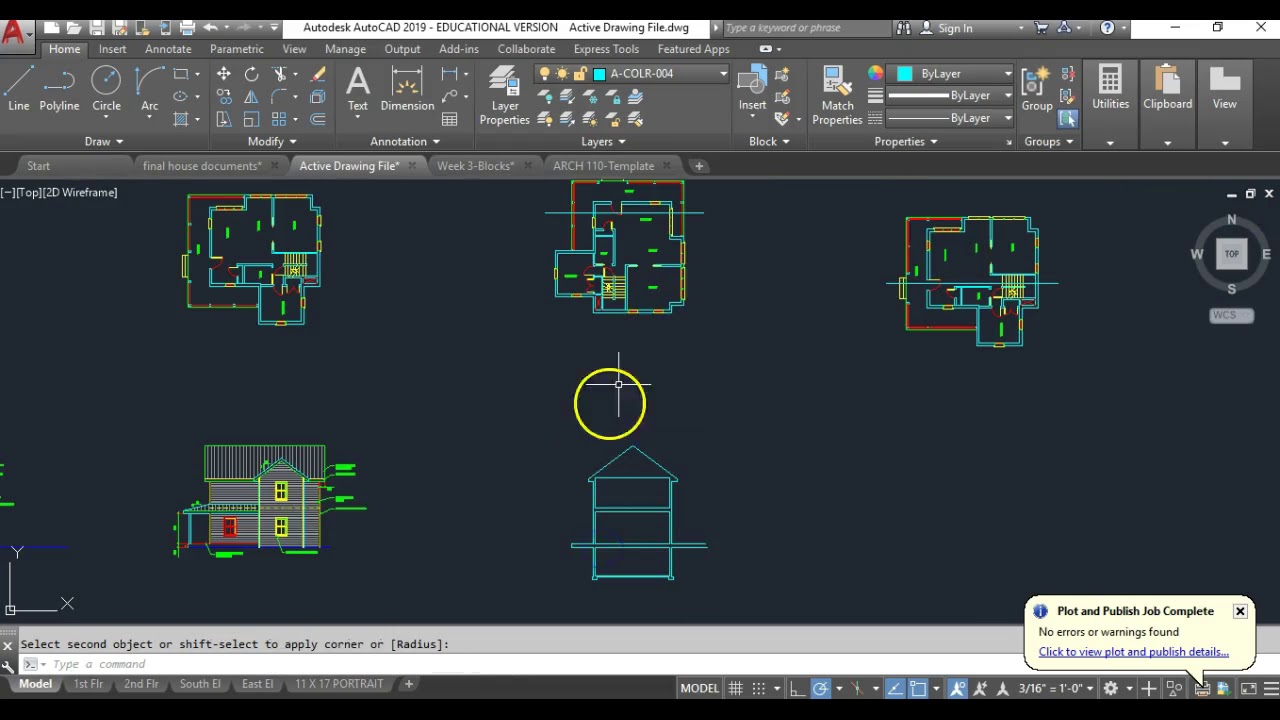Click the Scale tool icon
Screen dimensions: 1280x720
tap(251, 119)
